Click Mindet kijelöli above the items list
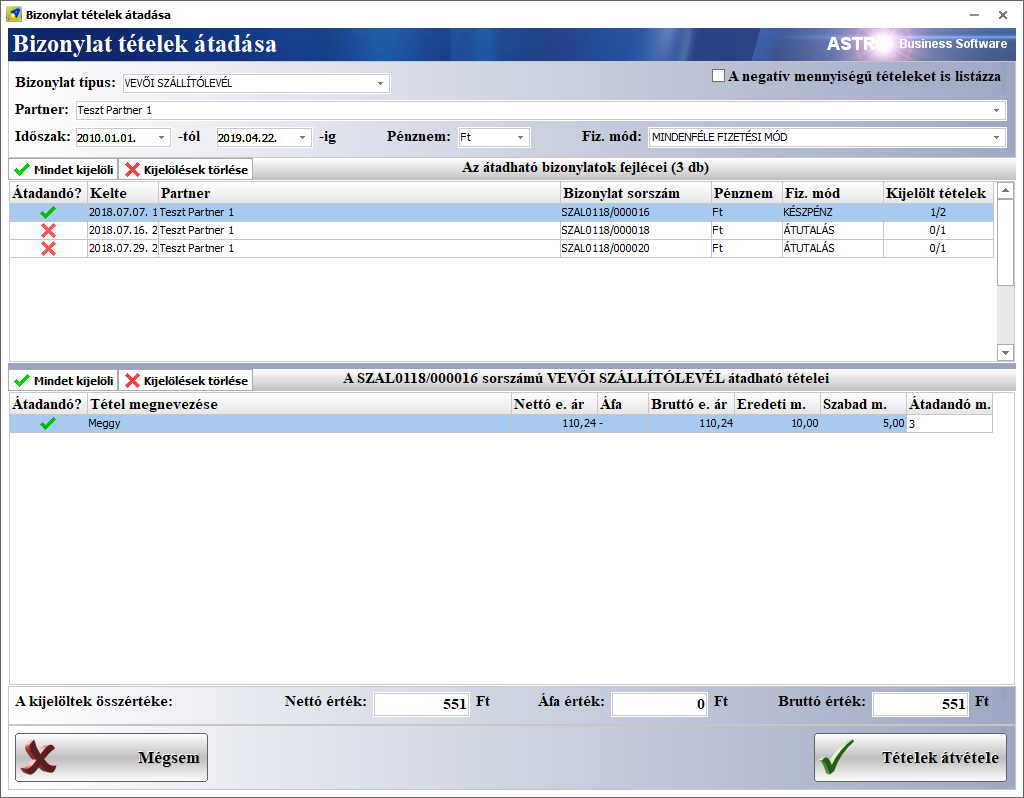Viewport: 1024px width, 798px height. pyautogui.click(x=63, y=381)
